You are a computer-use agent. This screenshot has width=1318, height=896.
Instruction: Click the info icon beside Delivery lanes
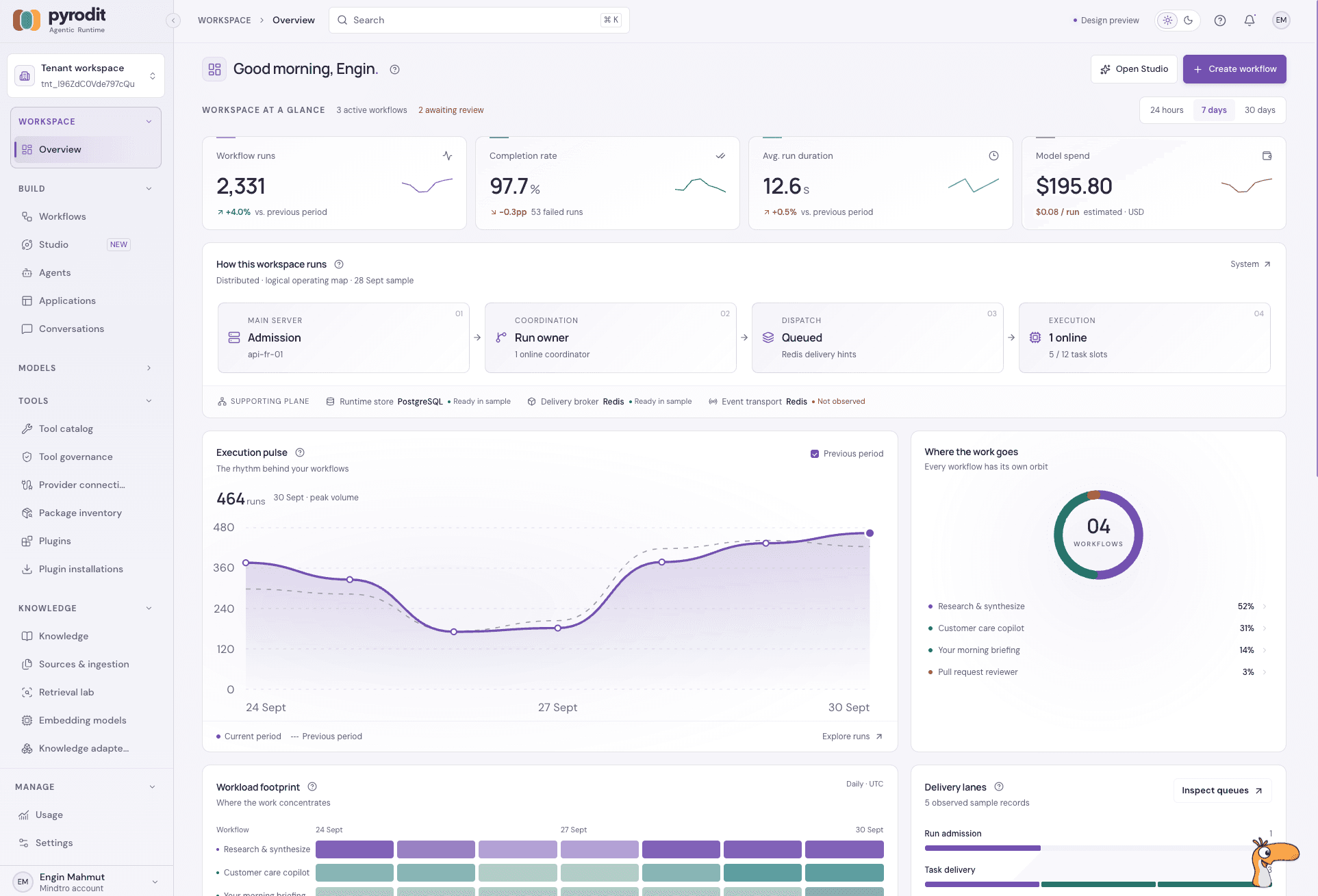tap(999, 786)
